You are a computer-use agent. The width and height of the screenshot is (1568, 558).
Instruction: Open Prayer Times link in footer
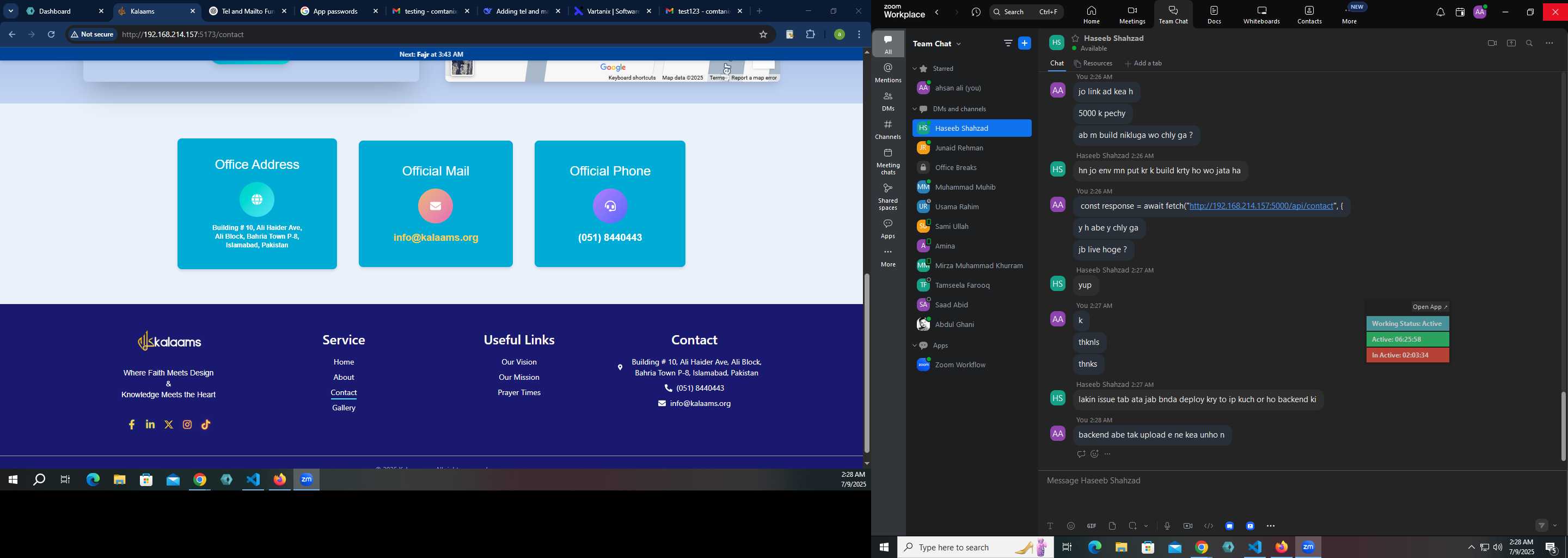[519, 392]
